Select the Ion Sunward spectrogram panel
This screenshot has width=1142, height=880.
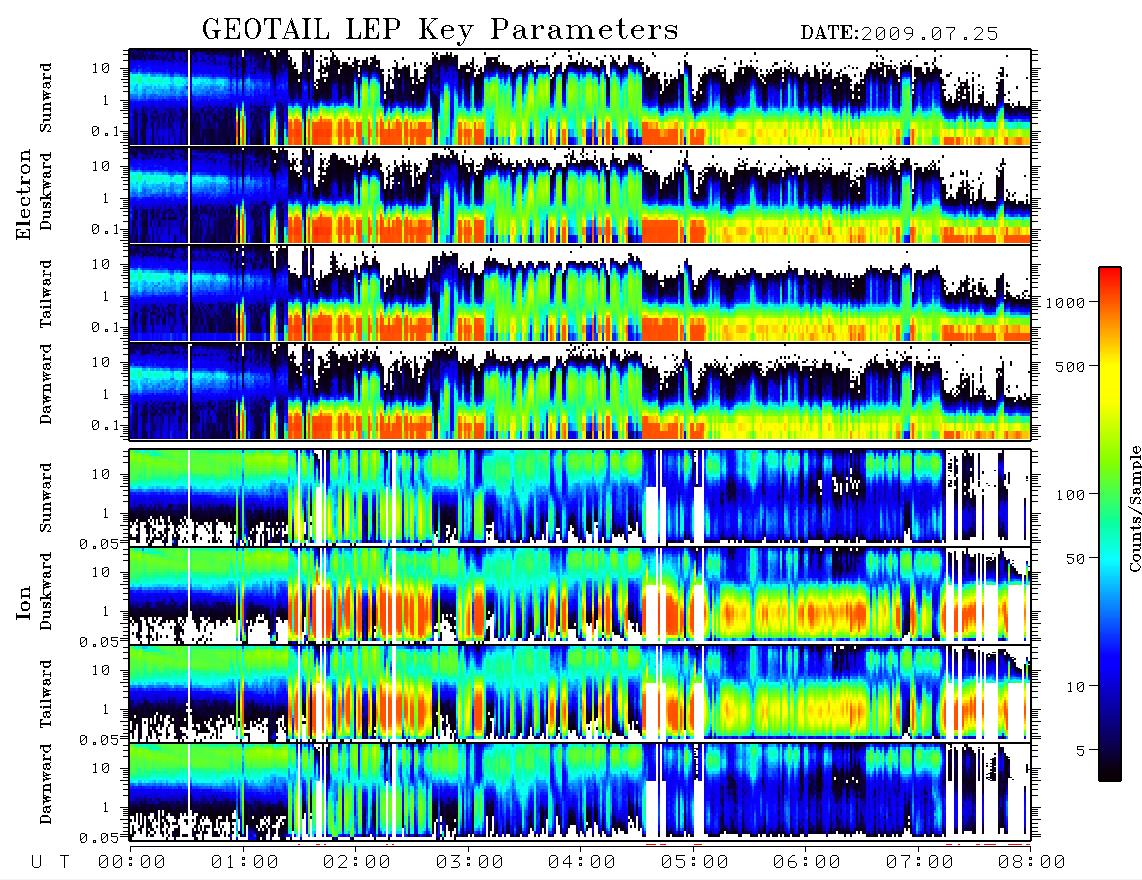(x=580, y=497)
